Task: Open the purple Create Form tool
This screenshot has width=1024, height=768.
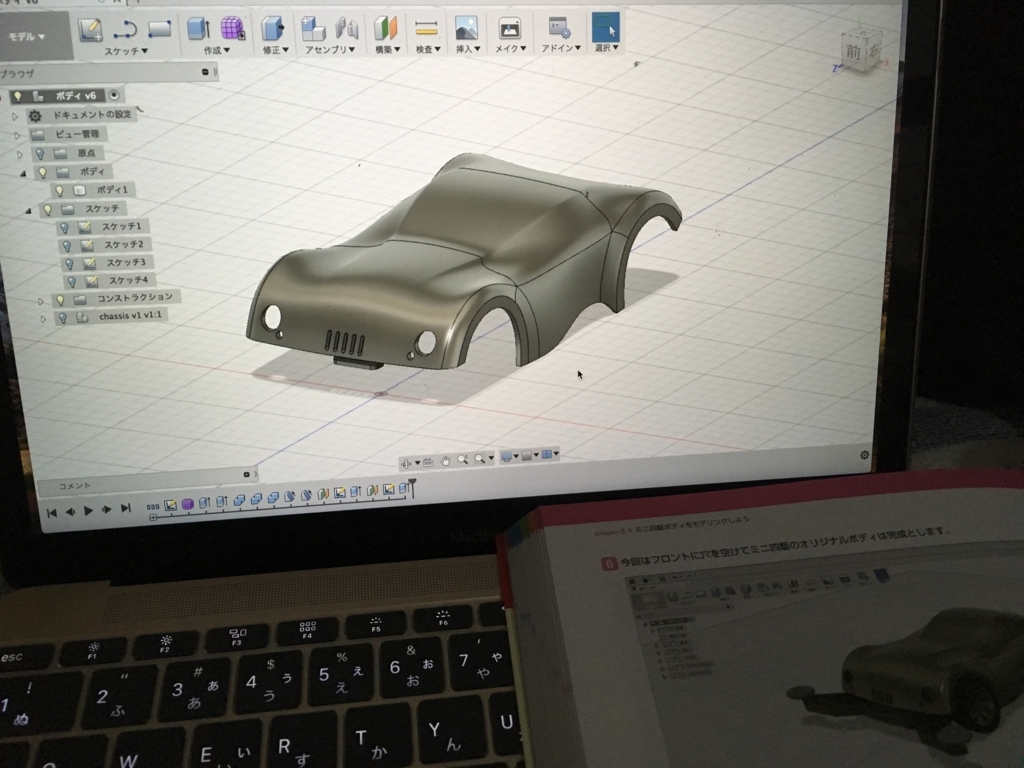Action: click(232, 28)
